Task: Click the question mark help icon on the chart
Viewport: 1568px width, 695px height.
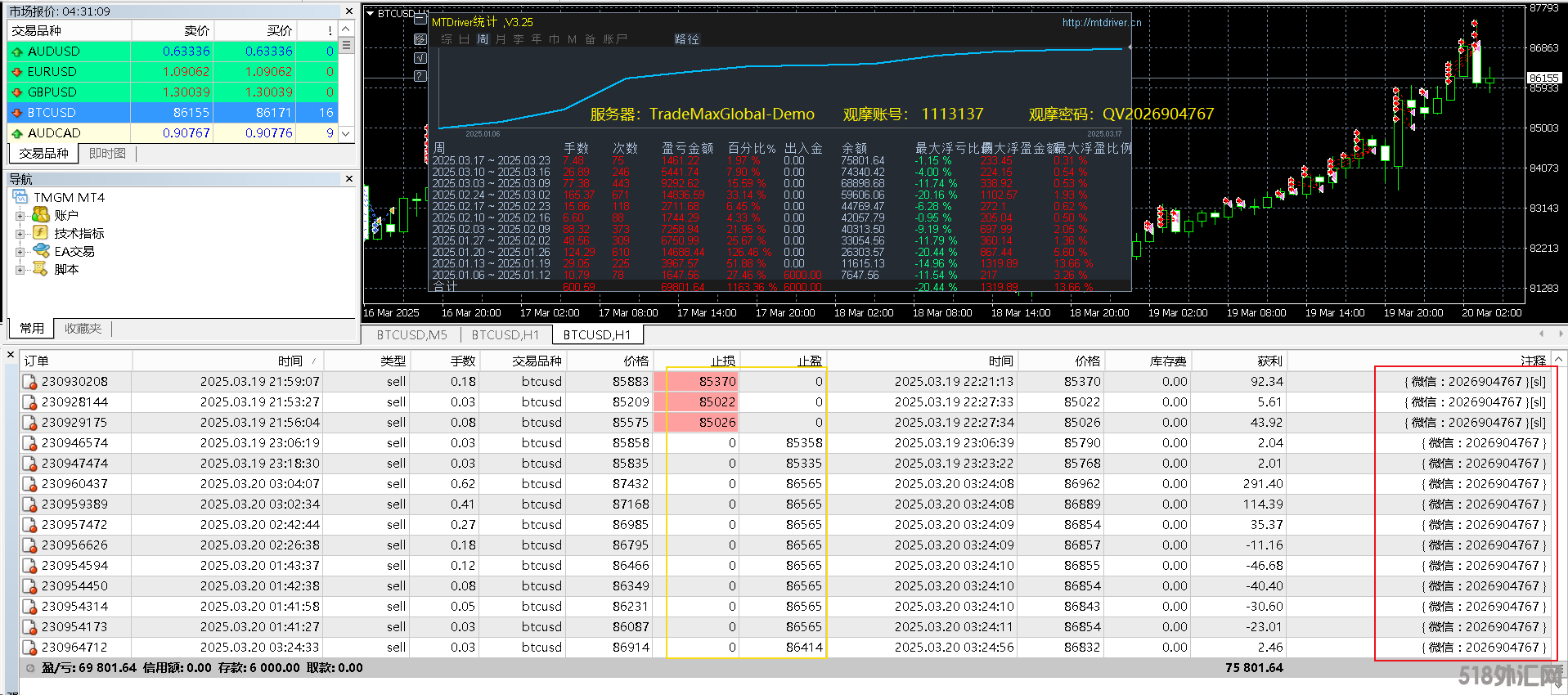Action: pos(420,76)
